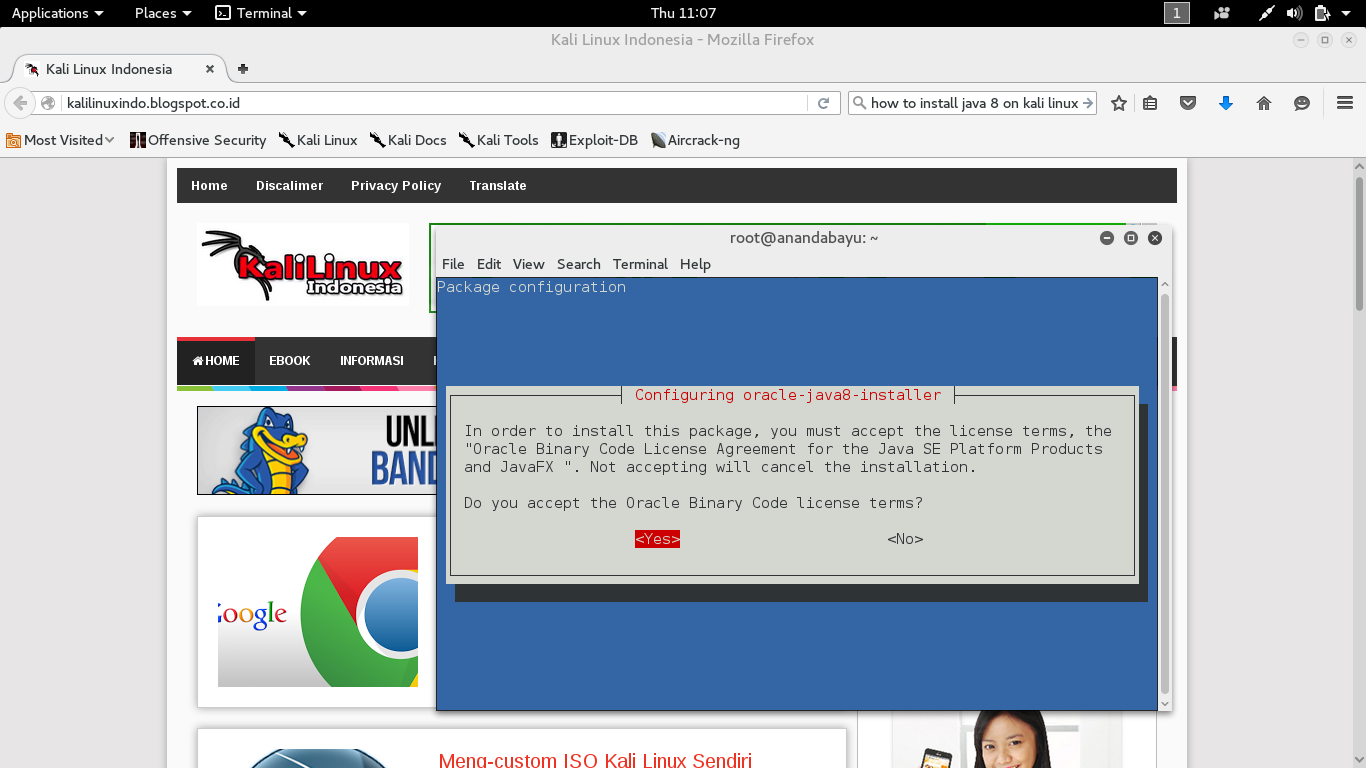Open Terminal app menu in top panel
Screen dimensions: 1366x768
click(x=261, y=13)
